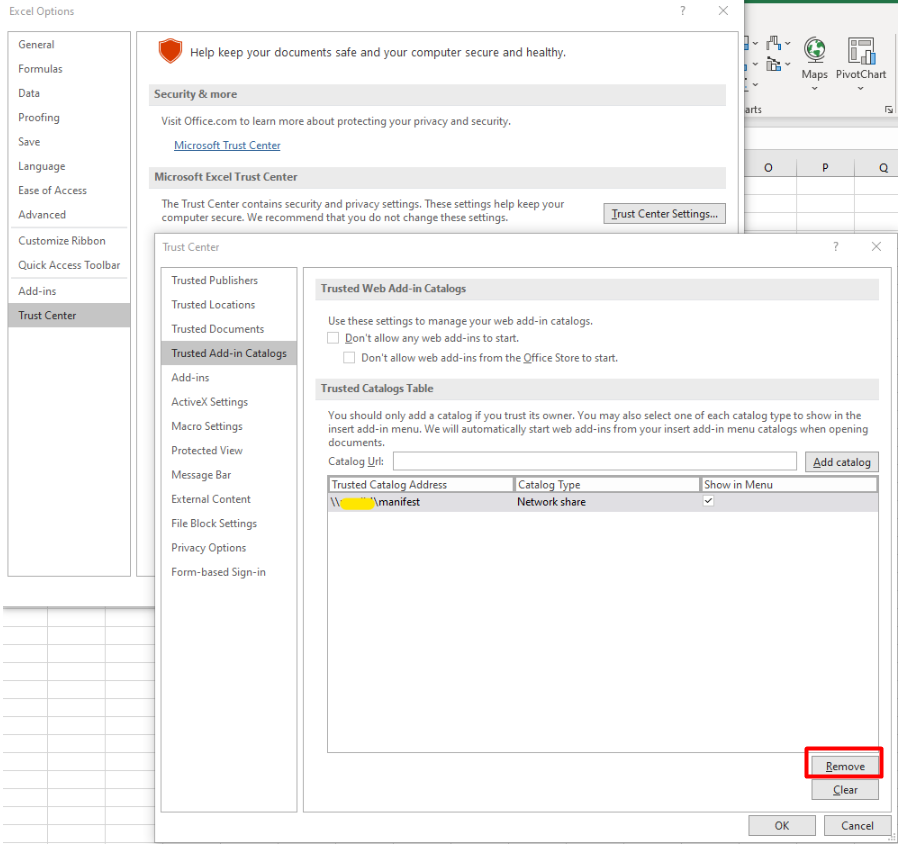
Task: Expand the waterfall chart dropdown arrow
Action: pyautogui.click(x=788, y=43)
